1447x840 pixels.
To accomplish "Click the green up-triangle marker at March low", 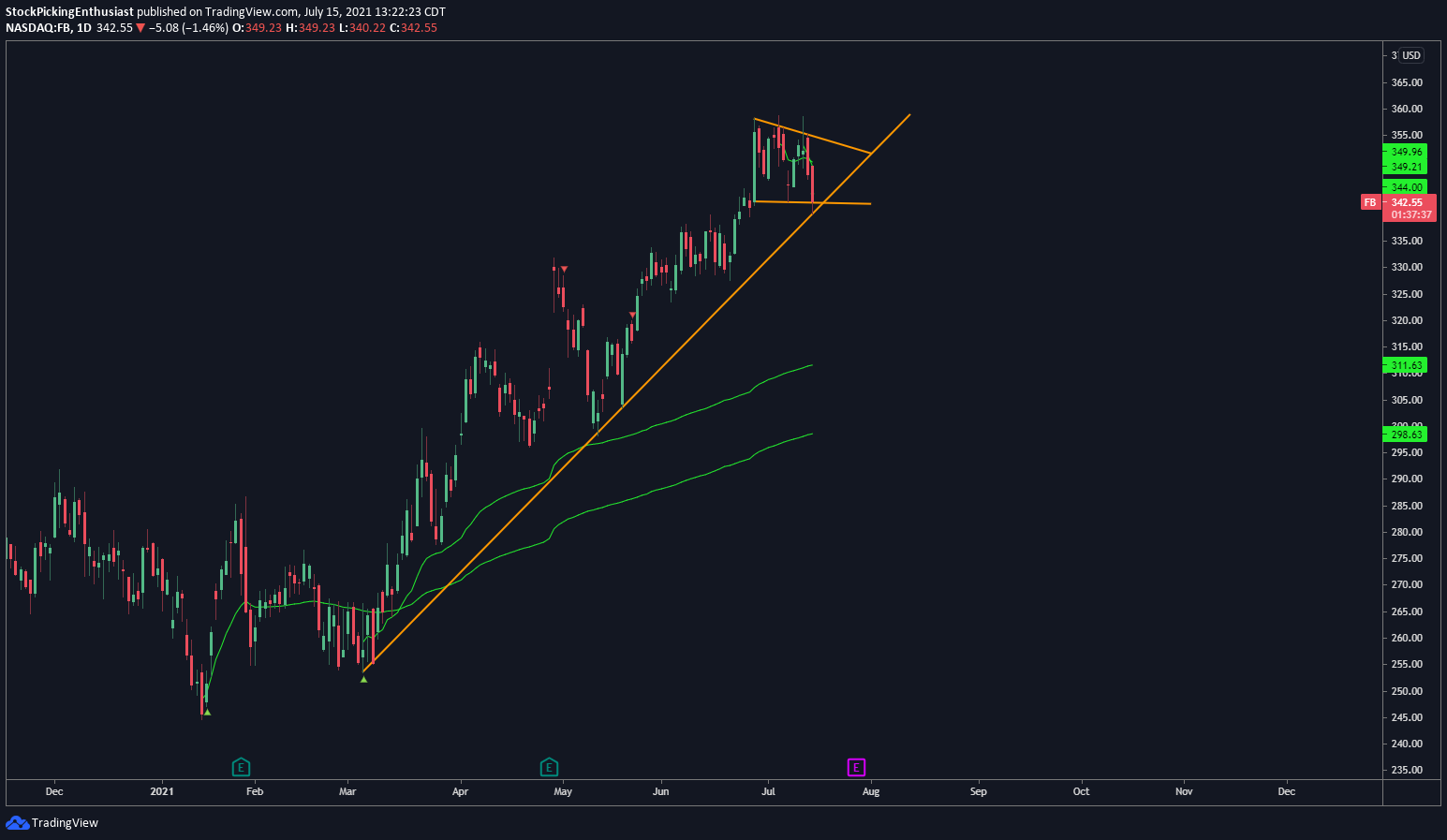I will pyautogui.click(x=363, y=679).
